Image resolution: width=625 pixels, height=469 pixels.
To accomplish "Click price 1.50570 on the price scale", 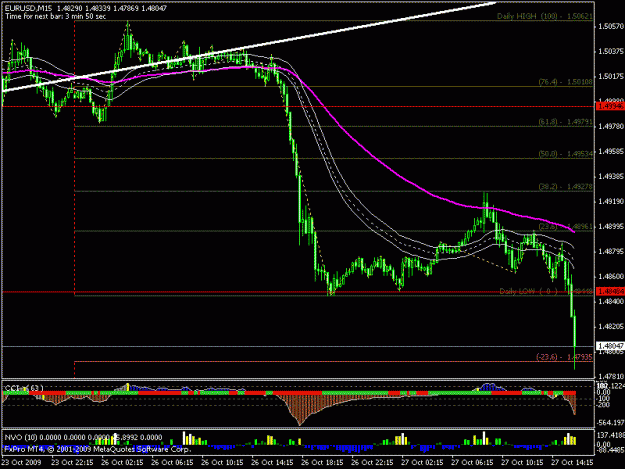I will 611,26.
